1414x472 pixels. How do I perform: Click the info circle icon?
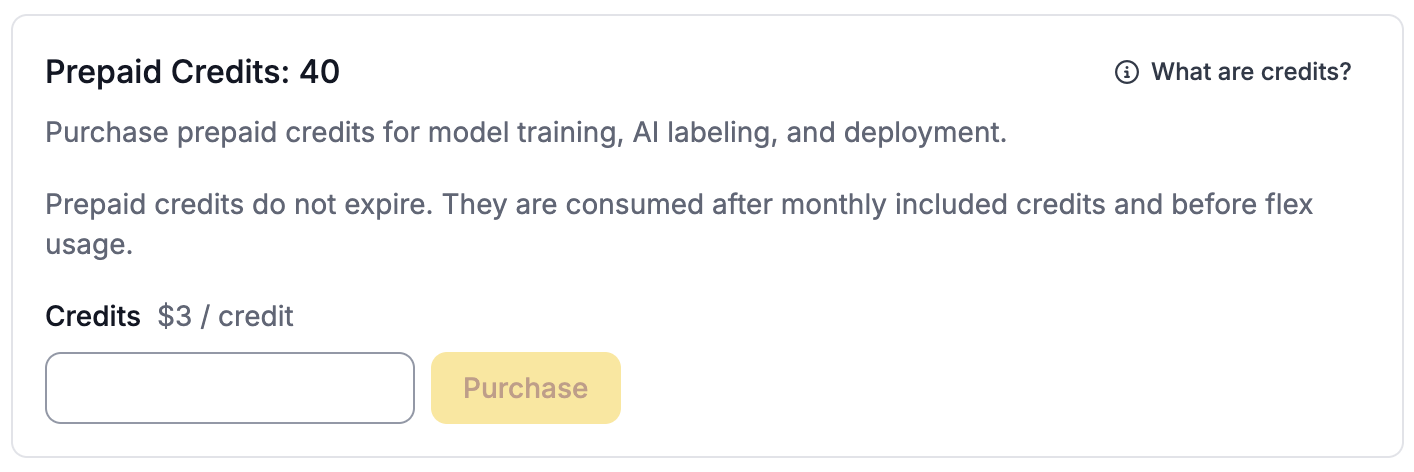1126,72
